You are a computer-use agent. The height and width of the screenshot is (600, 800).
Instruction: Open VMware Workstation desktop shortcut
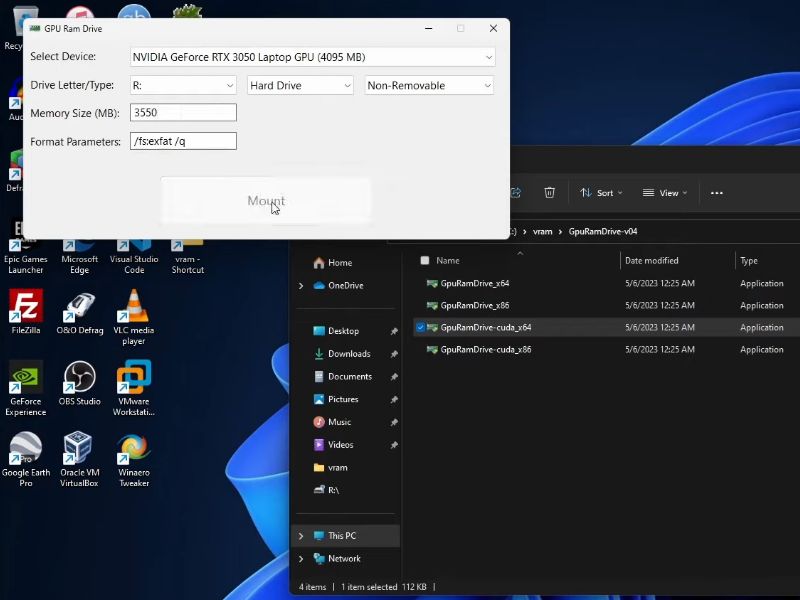click(134, 388)
